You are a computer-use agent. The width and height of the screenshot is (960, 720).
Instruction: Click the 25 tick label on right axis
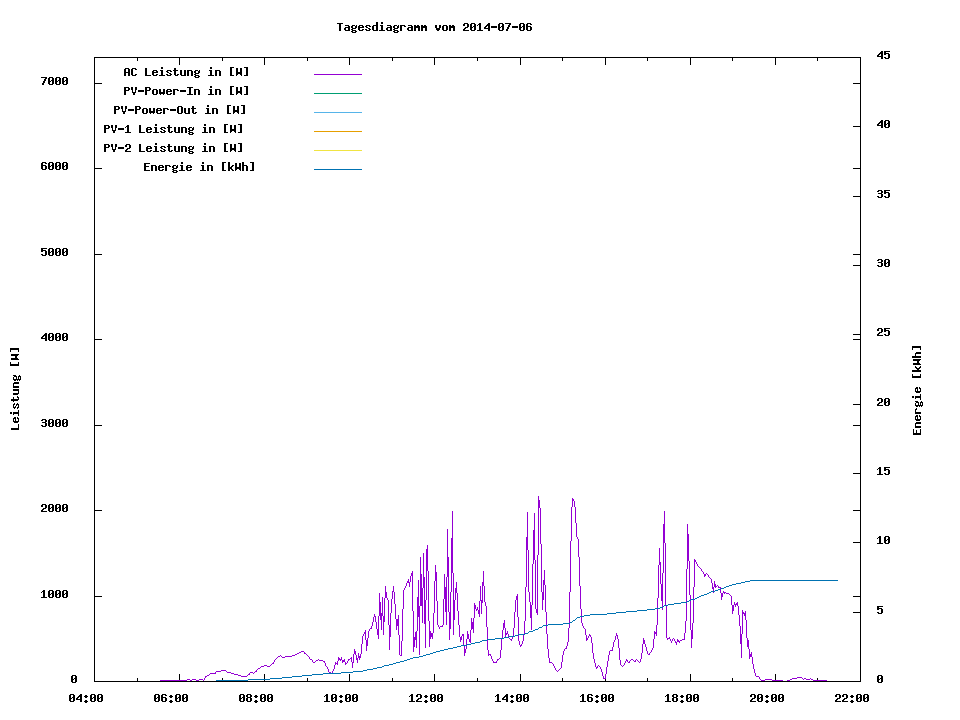point(883,333)
